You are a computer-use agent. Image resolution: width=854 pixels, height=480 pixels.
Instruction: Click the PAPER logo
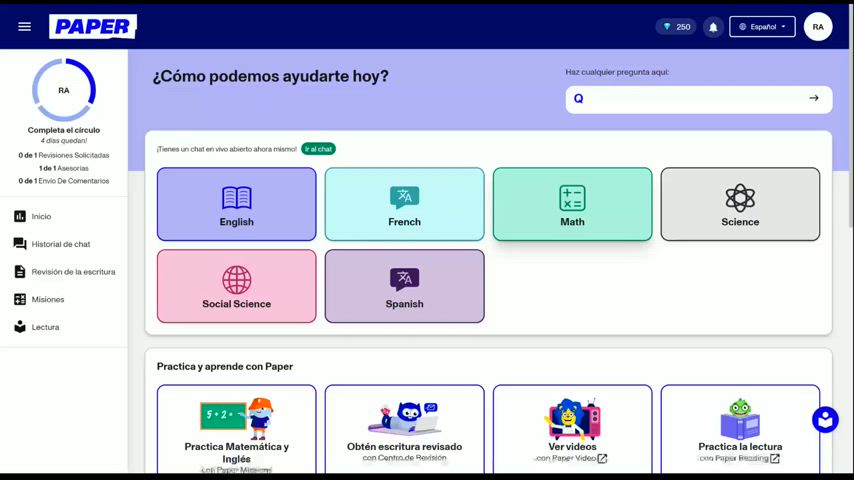[93, 27]
